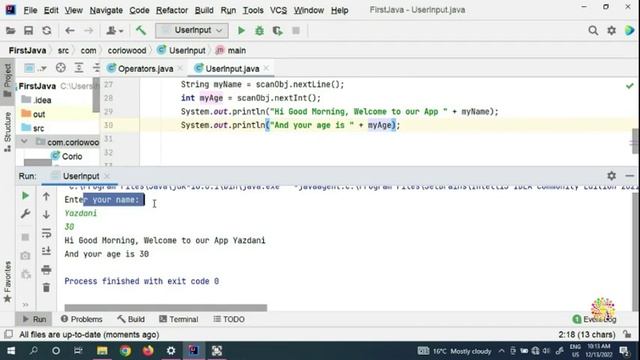
Task: Click the FirstJava project root node
Action: coord(37,86)
